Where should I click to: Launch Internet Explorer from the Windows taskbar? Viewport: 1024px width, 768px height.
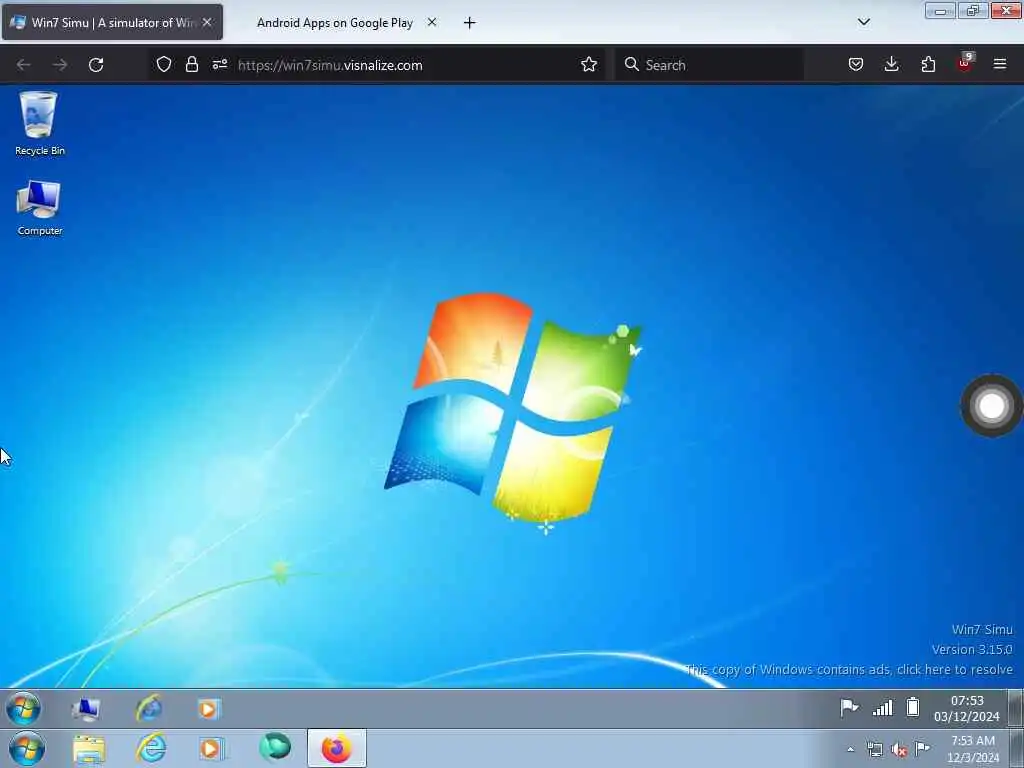(152, 748)
